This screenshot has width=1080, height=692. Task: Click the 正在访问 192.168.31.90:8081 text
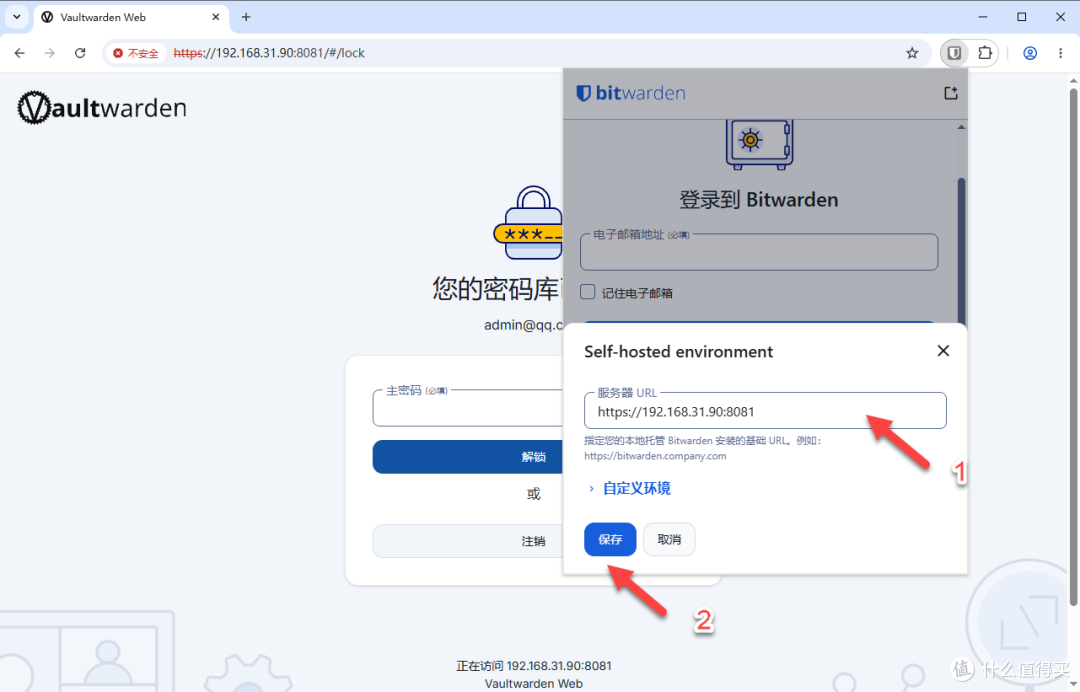point(534,666)
